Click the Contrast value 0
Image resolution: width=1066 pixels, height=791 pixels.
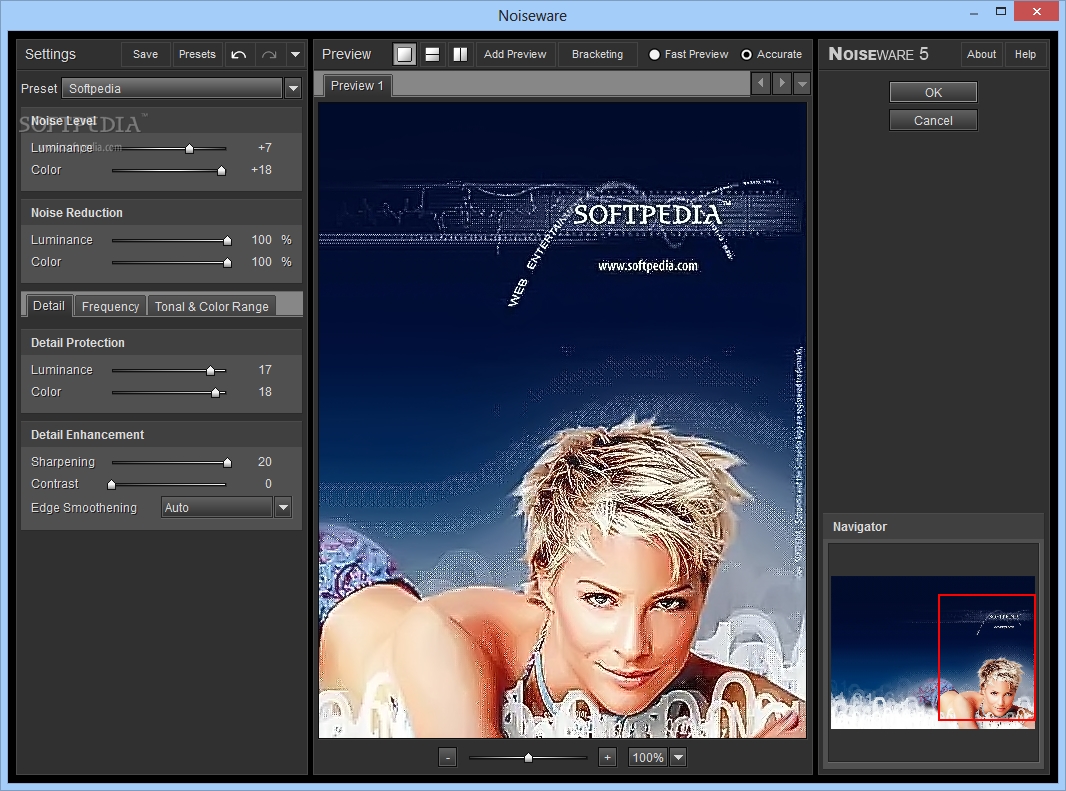pyautogui.click(x=268, y=484)
